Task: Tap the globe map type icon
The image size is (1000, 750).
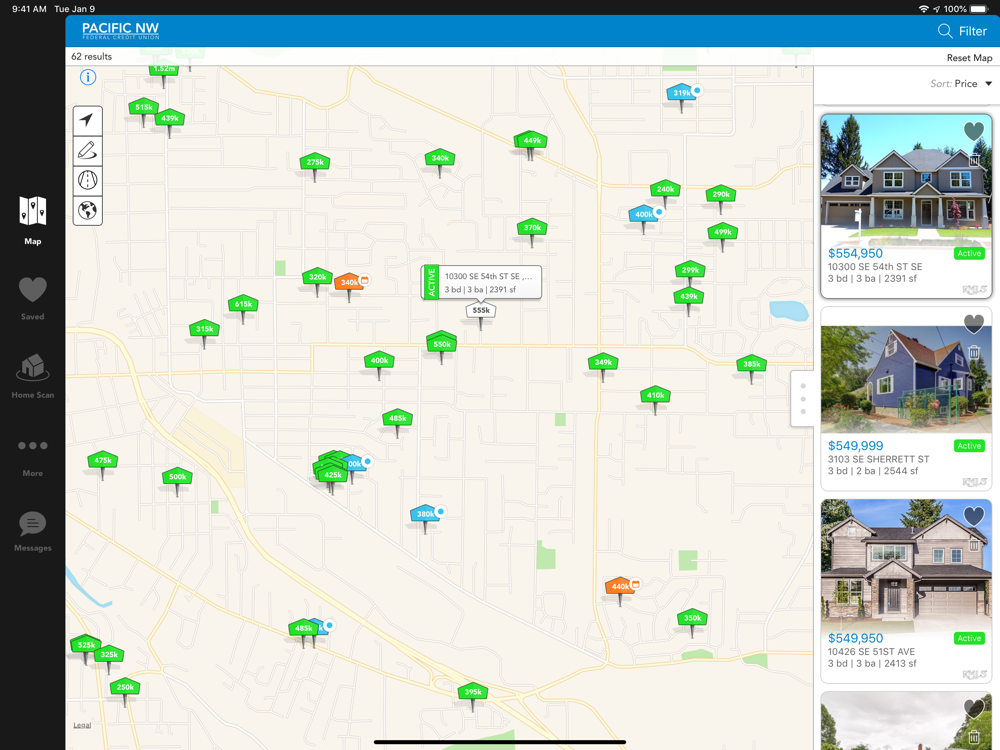Action: coord(87,210)
